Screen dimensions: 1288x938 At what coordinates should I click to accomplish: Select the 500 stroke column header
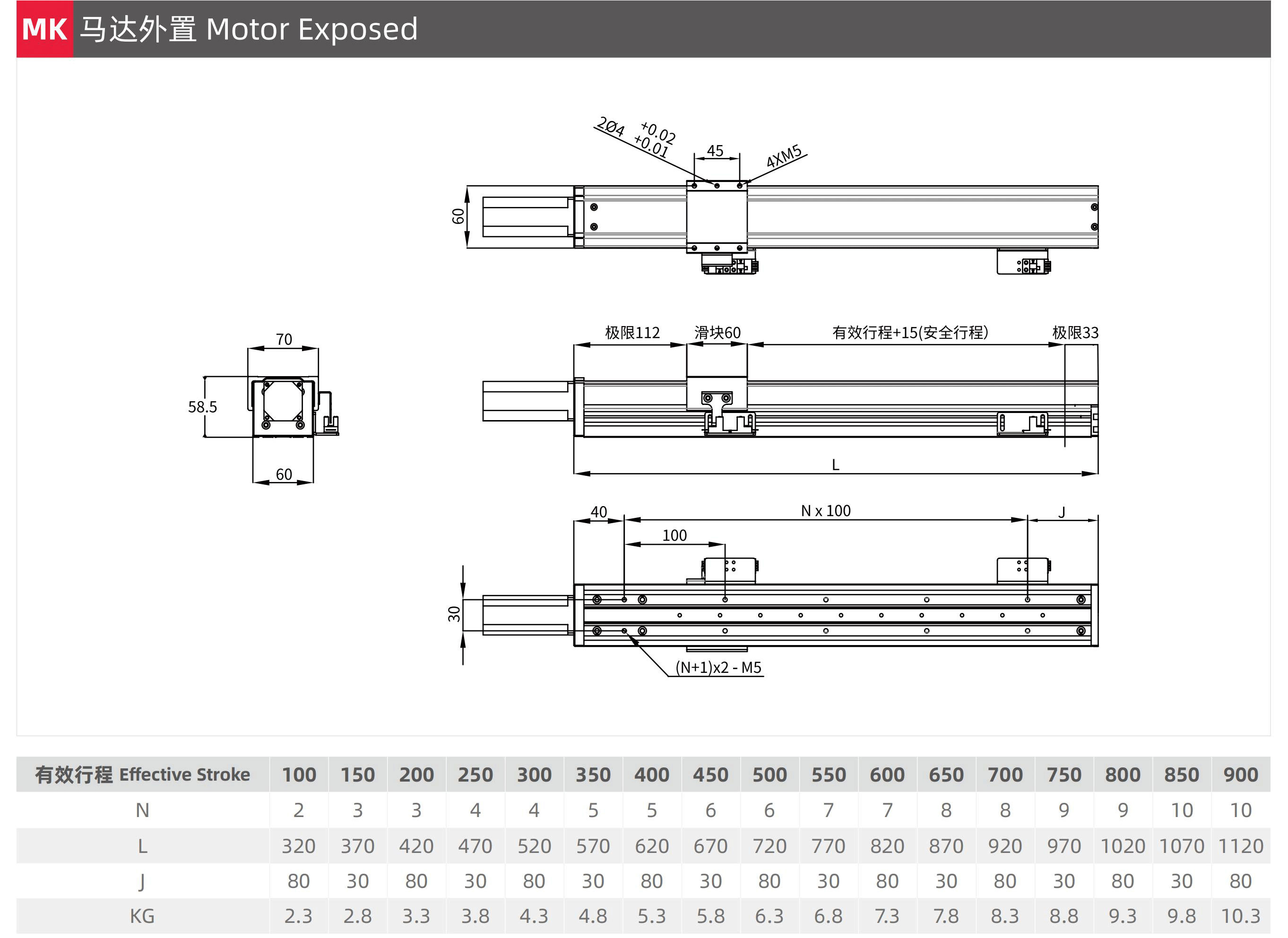tap(769, 774)
